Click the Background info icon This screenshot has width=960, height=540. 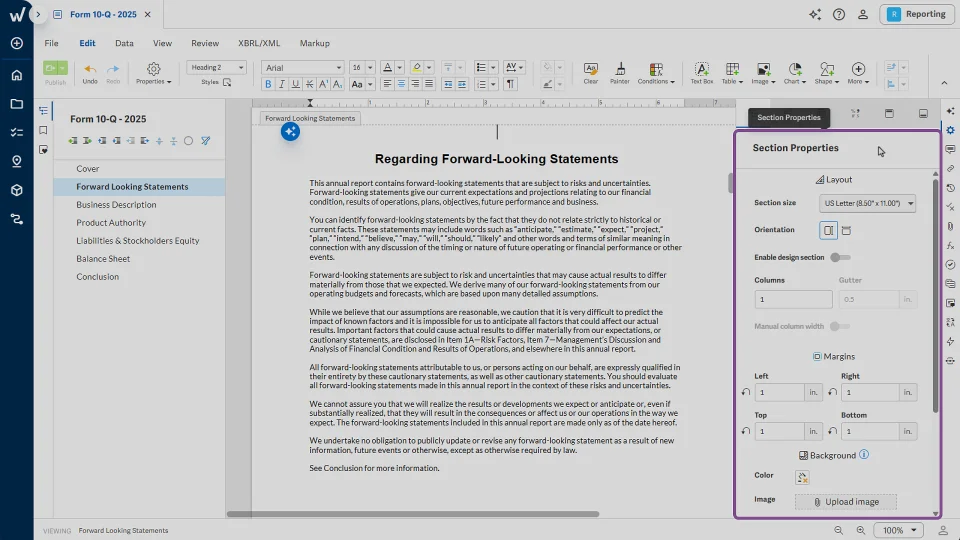click(864, 455)
